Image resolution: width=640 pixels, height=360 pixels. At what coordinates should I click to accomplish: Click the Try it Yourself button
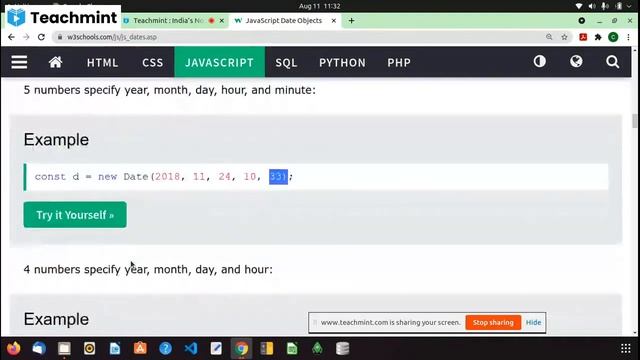[75, 215]
